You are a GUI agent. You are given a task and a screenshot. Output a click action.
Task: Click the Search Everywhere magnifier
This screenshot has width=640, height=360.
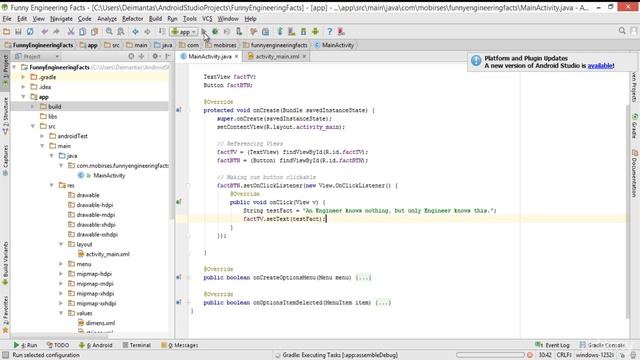pos(622,31)
